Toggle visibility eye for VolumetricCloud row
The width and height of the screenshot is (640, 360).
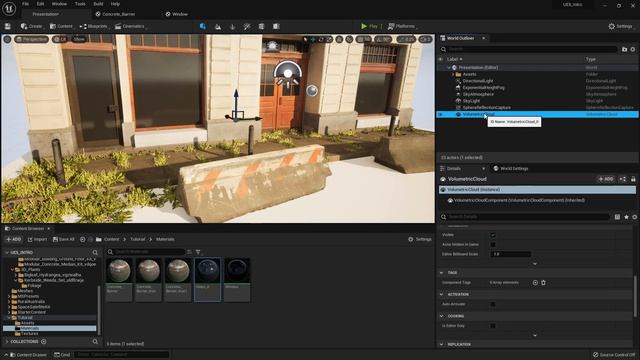click(x=440, y=115)
